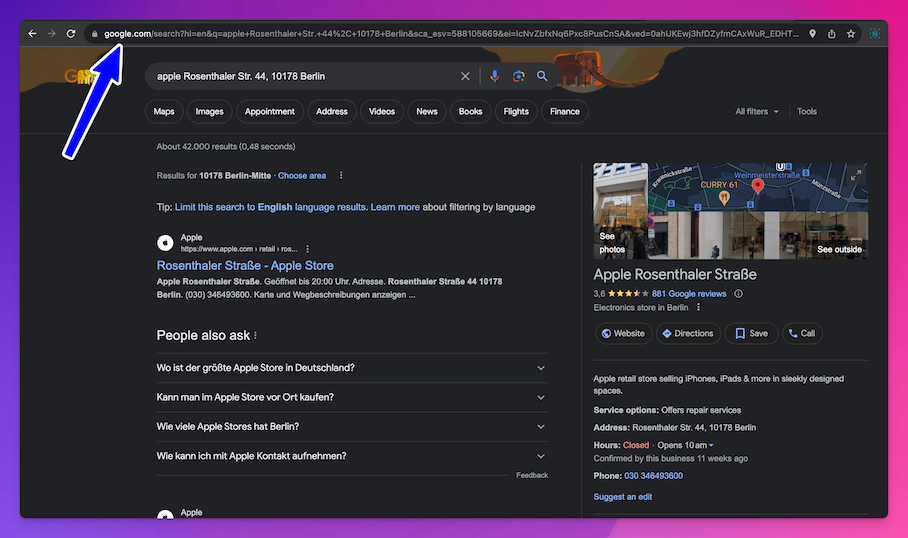Click into the Google search text field
Image resolution: width=908 pixels, height=538 pixels.
[300, 76]
